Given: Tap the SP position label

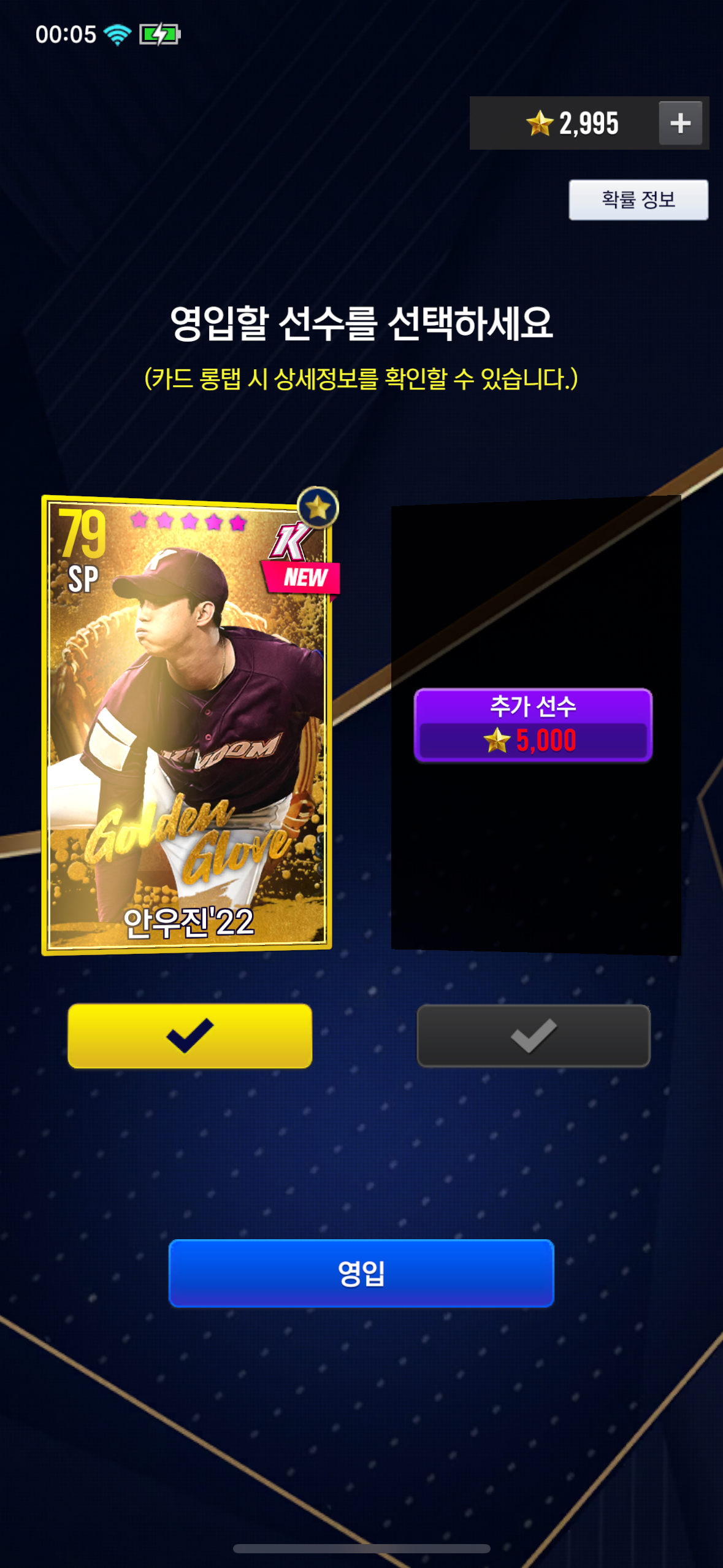Looking at the screenshot, I should [x=83, y=579].
